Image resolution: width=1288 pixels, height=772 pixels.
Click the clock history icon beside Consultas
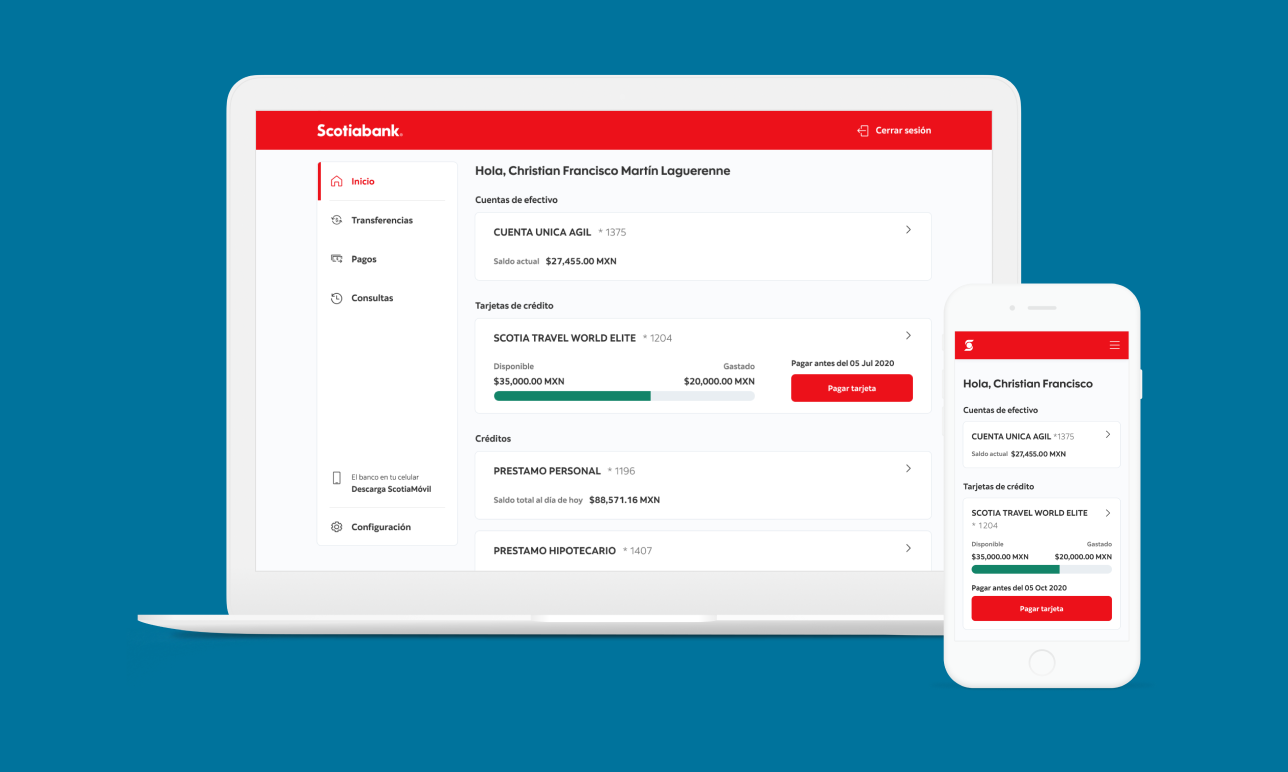337,298
